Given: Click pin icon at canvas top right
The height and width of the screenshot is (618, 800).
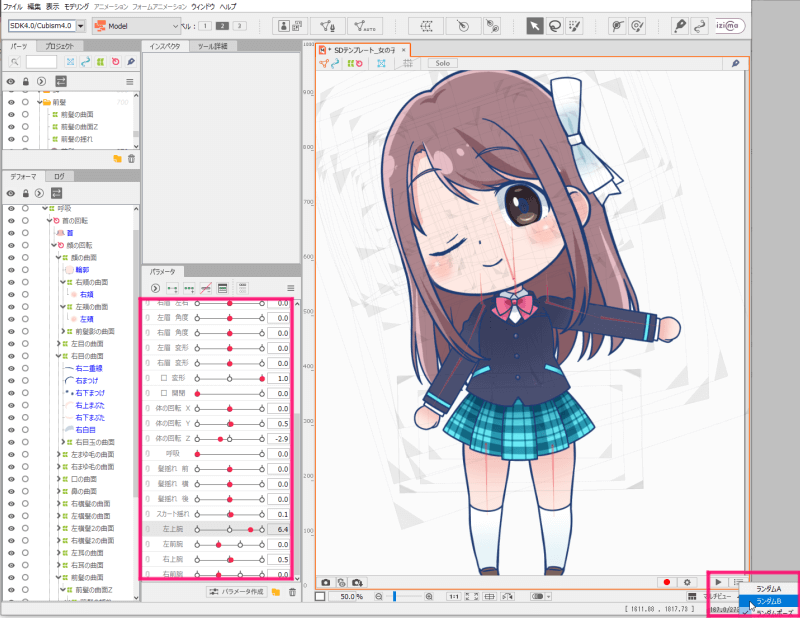Looking at the screenshot, I should coord(735,63).
